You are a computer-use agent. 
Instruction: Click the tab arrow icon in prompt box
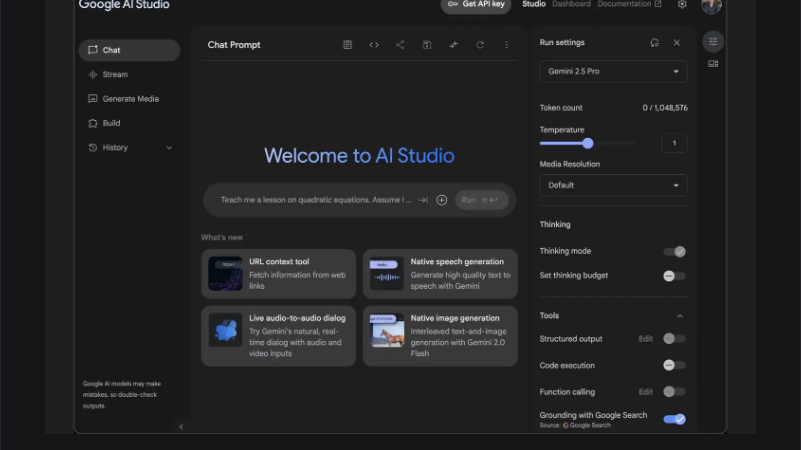click(x=423, y=200)
